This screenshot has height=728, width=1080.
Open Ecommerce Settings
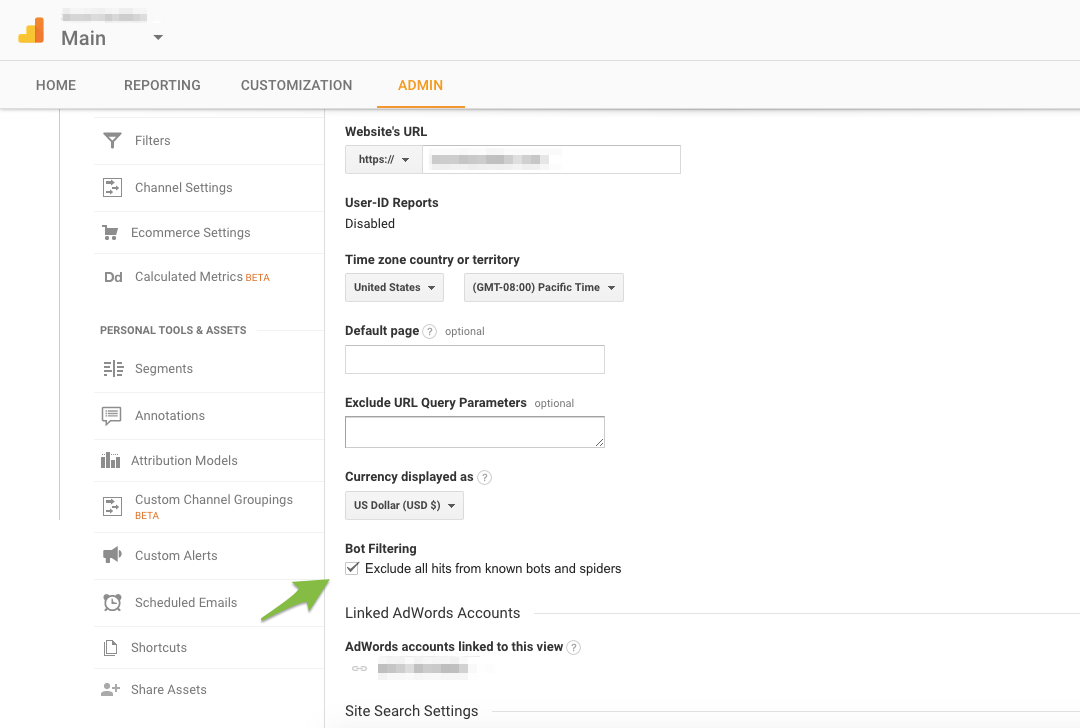point(190,233)
